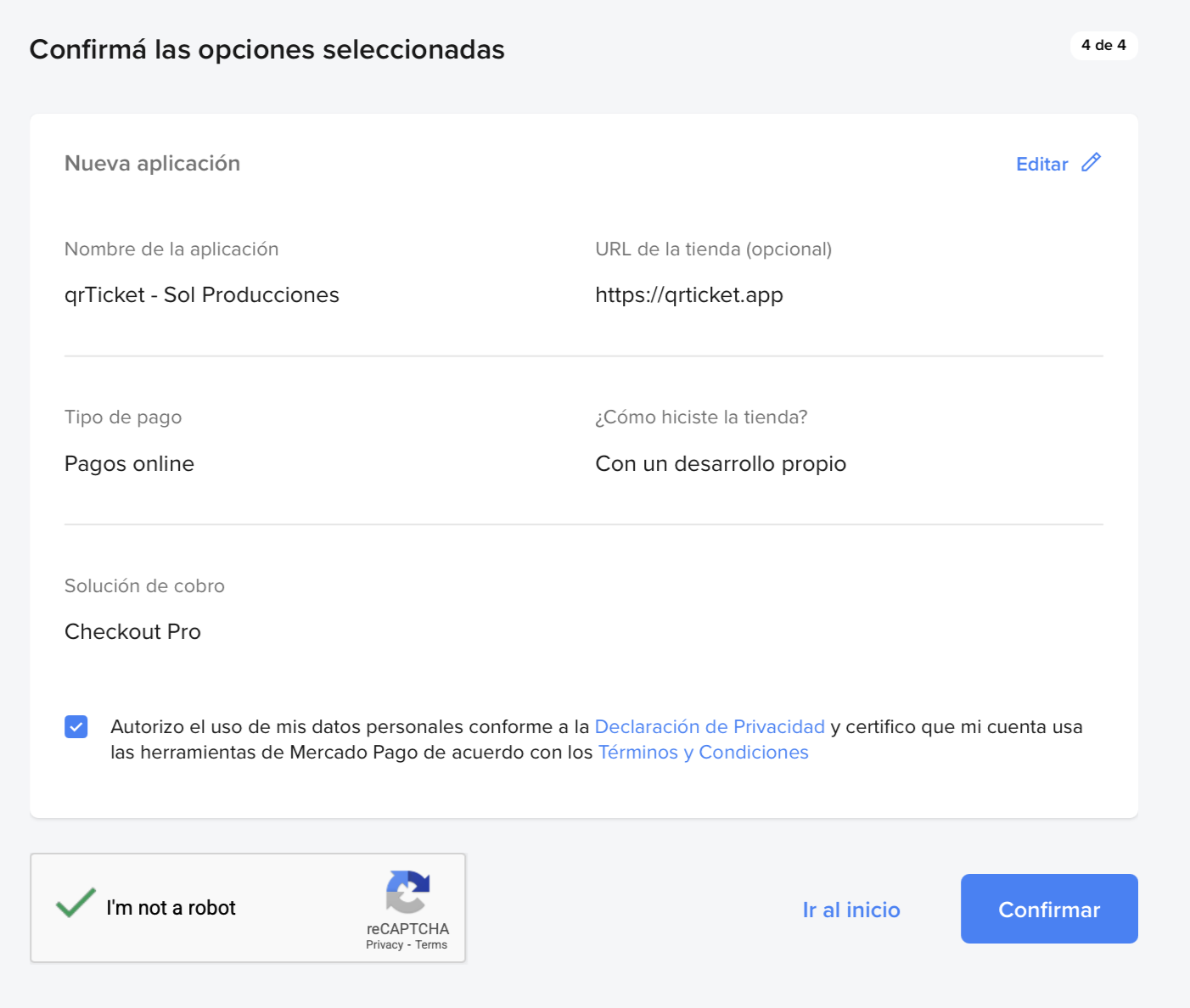Click the Nueva aplicación heading

[x=153, y=163]
